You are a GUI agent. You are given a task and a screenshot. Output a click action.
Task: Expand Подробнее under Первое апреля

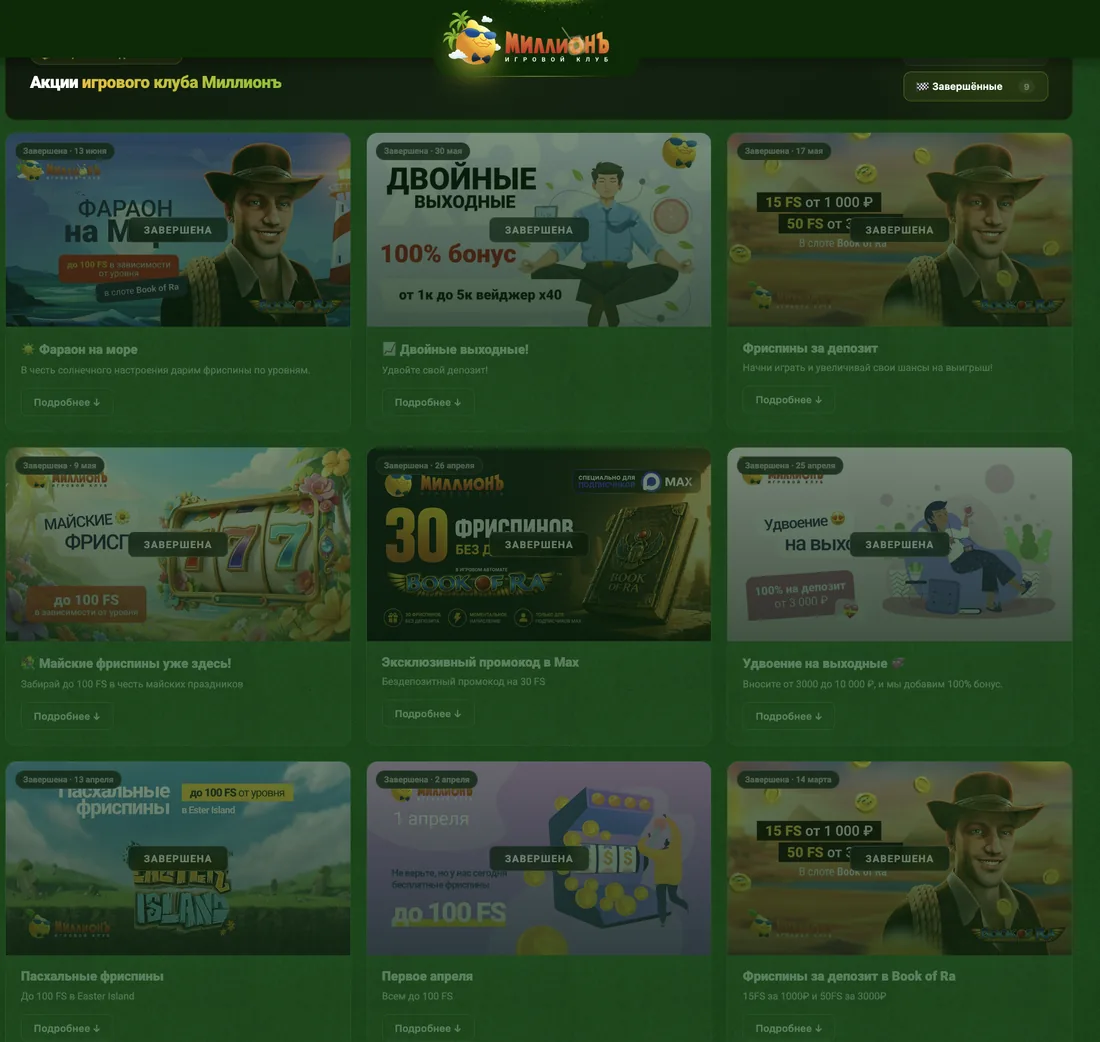427,1028
